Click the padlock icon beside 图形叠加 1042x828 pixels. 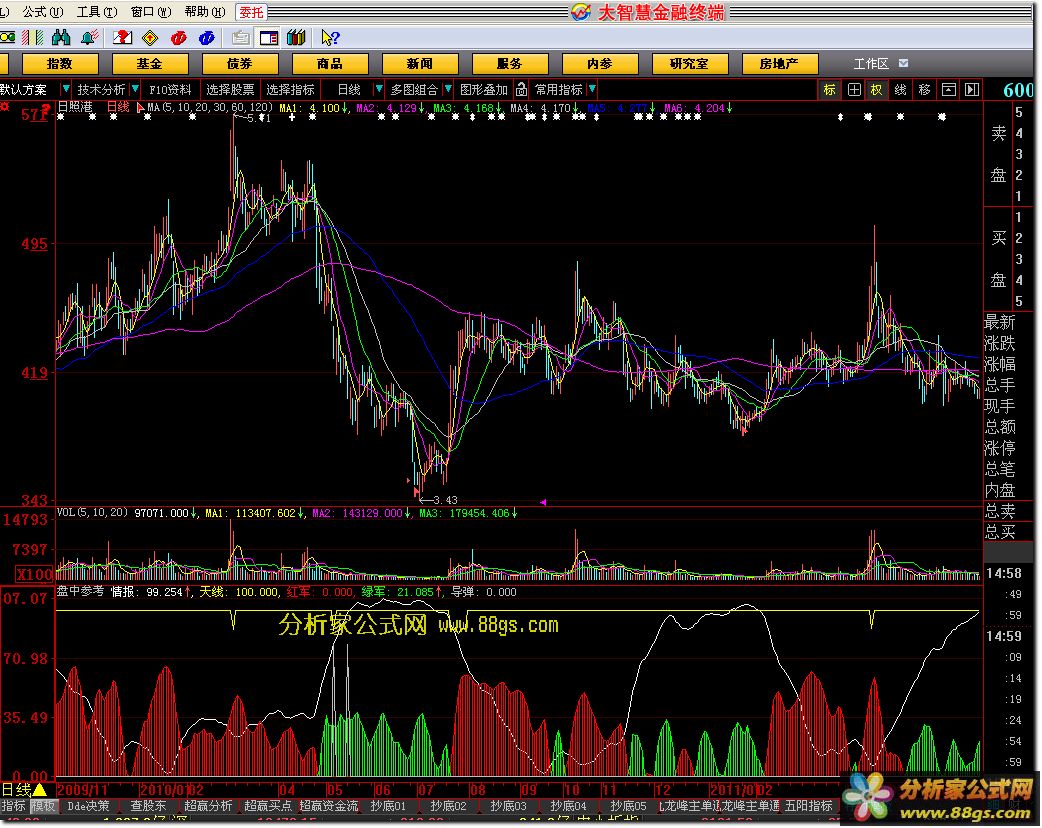tap(522, 89)
